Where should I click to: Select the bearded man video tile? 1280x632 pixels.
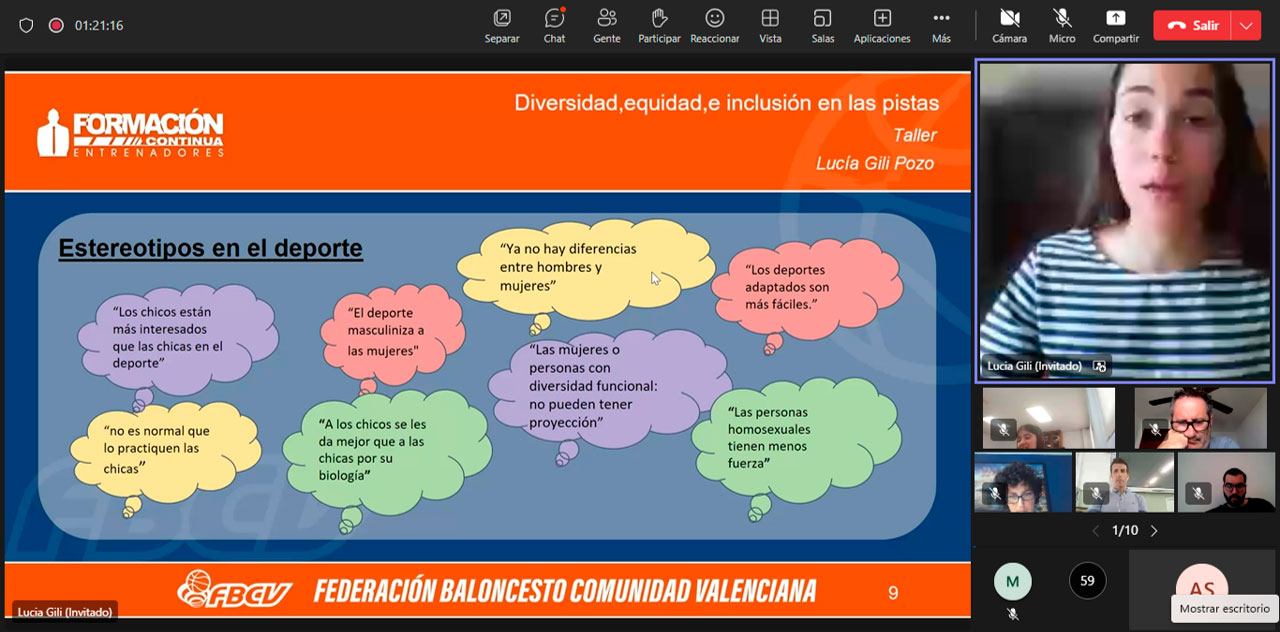click(x=1226, y=482)
